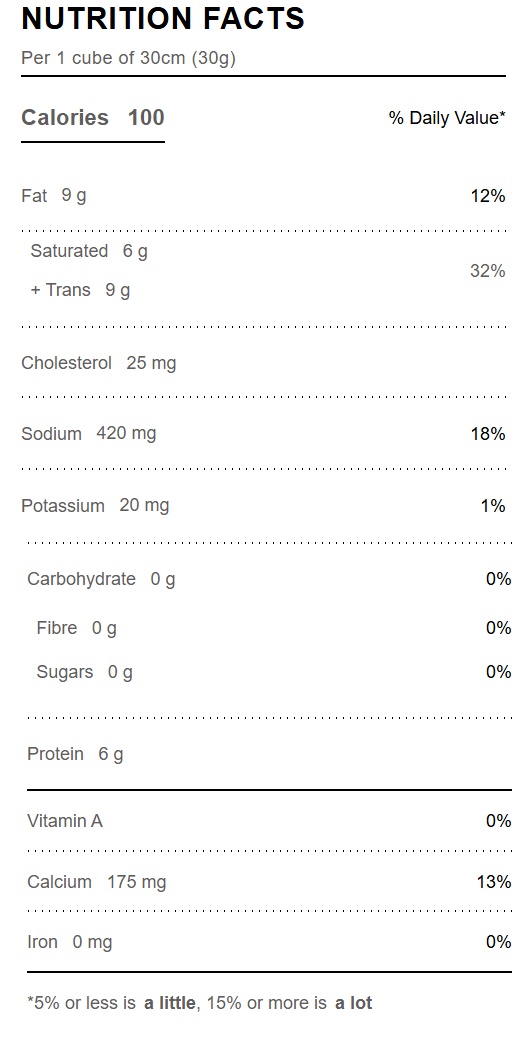Select the serving size text 'Per 1 cube of 30cm (30g)'
The image size is (530, 1040).
point(129,58)
